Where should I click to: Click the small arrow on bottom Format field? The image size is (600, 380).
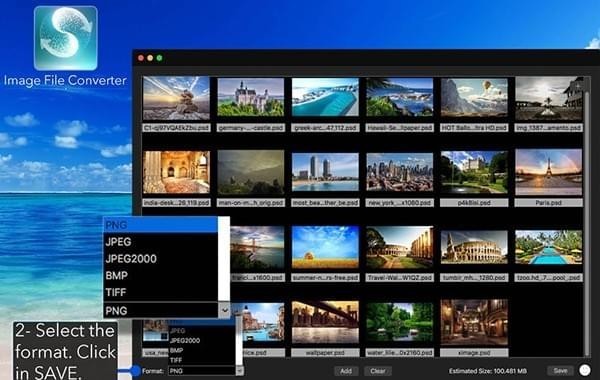click(x=240, y=370)
